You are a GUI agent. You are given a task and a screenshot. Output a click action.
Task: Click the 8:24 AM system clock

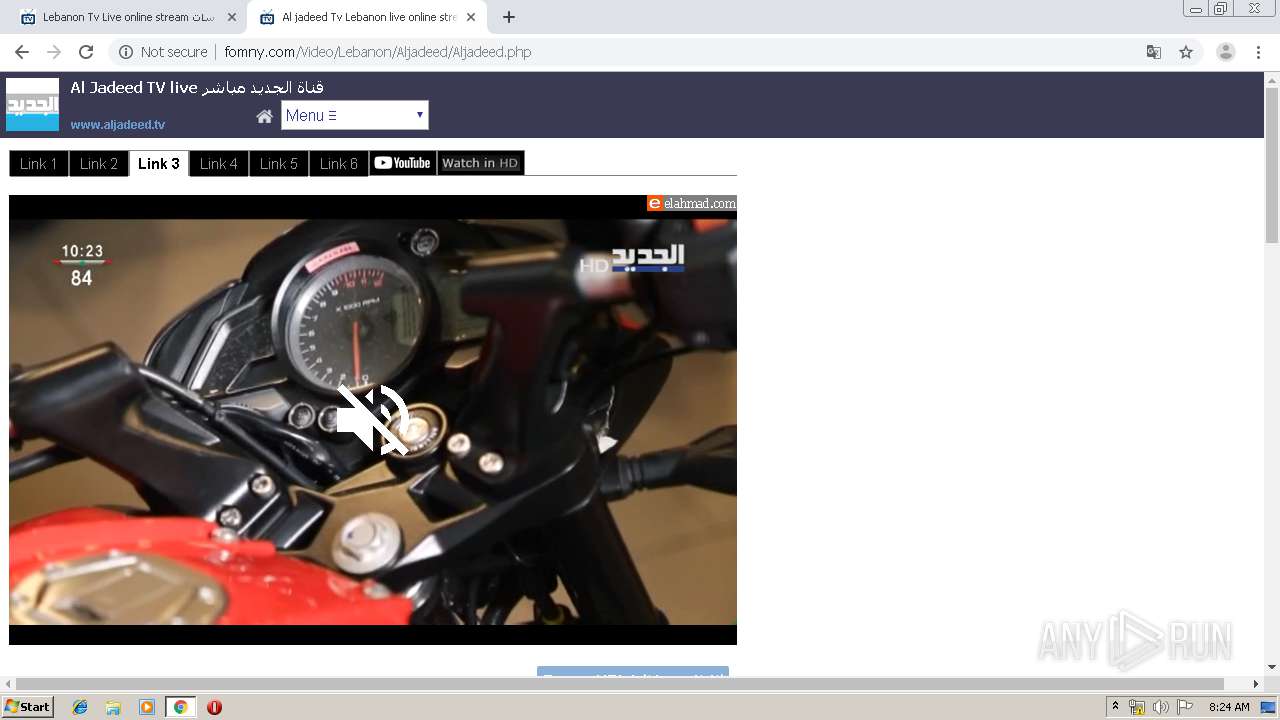coord(1229,707)
